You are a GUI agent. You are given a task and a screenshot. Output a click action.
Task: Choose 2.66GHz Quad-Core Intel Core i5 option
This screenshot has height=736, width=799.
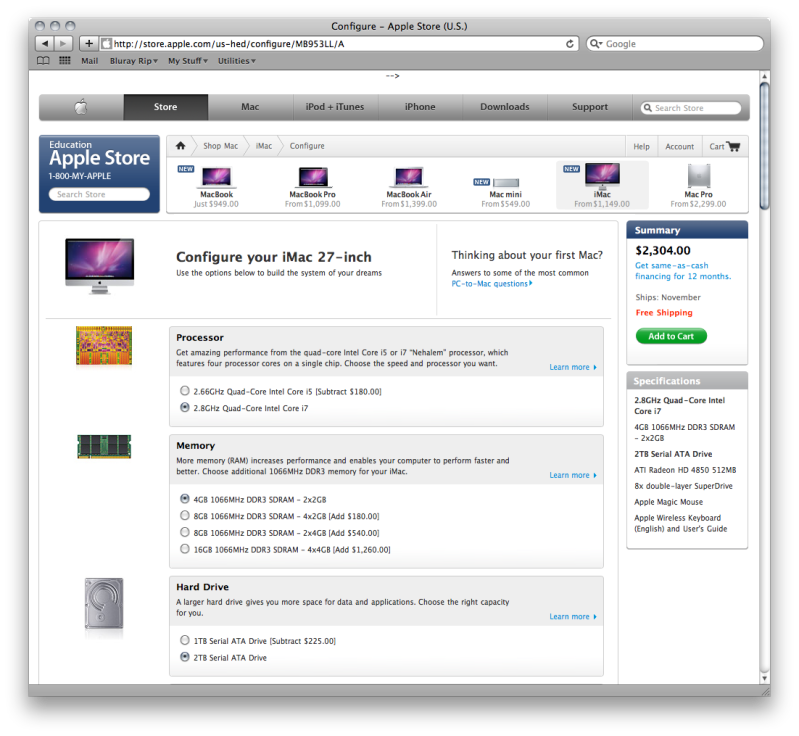(x=185, y=391)
